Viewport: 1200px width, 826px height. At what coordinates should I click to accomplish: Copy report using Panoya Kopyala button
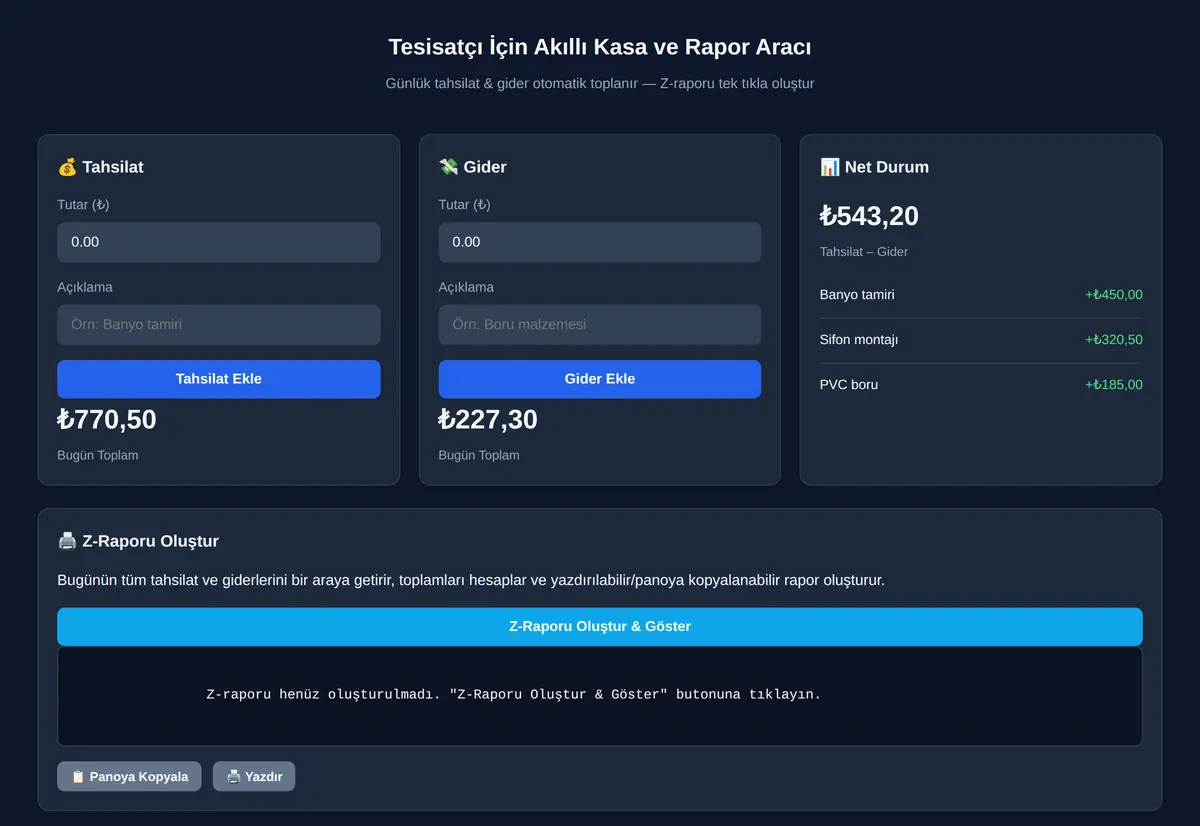pyautogui.click(x=129, y=776)
